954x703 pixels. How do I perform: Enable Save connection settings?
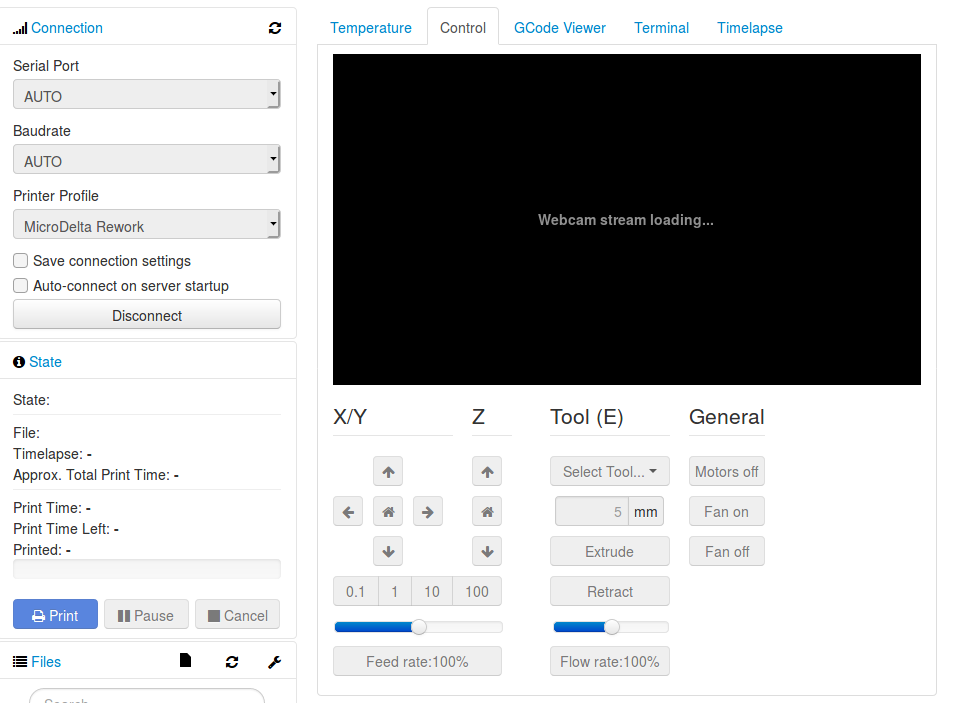click(x=20, y=260)
